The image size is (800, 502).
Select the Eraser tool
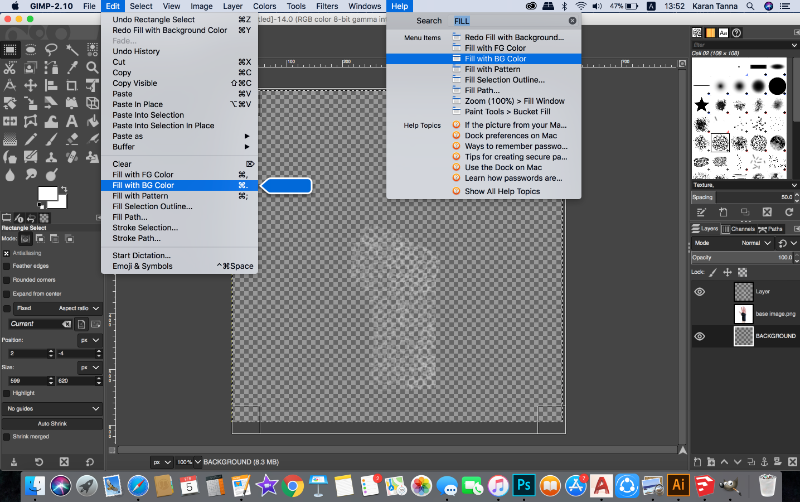tap(72, 139)
